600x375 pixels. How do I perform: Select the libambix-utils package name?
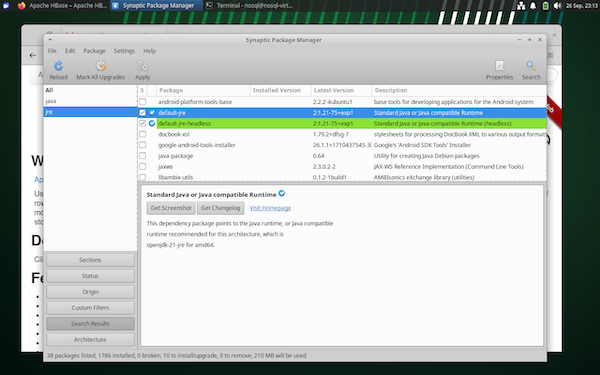click(x=175, y=177)
